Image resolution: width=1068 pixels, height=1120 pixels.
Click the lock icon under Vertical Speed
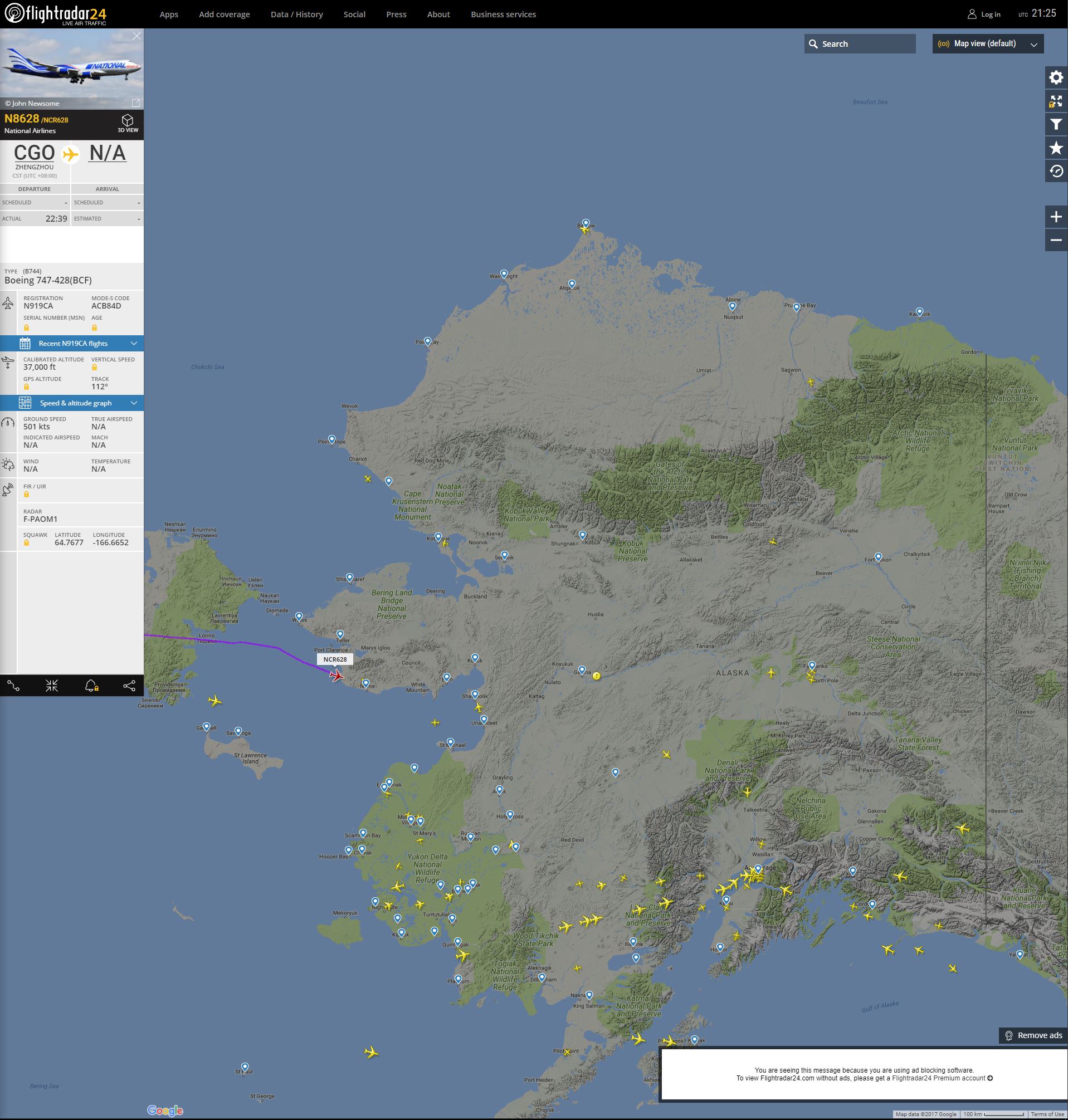[95, 367]
